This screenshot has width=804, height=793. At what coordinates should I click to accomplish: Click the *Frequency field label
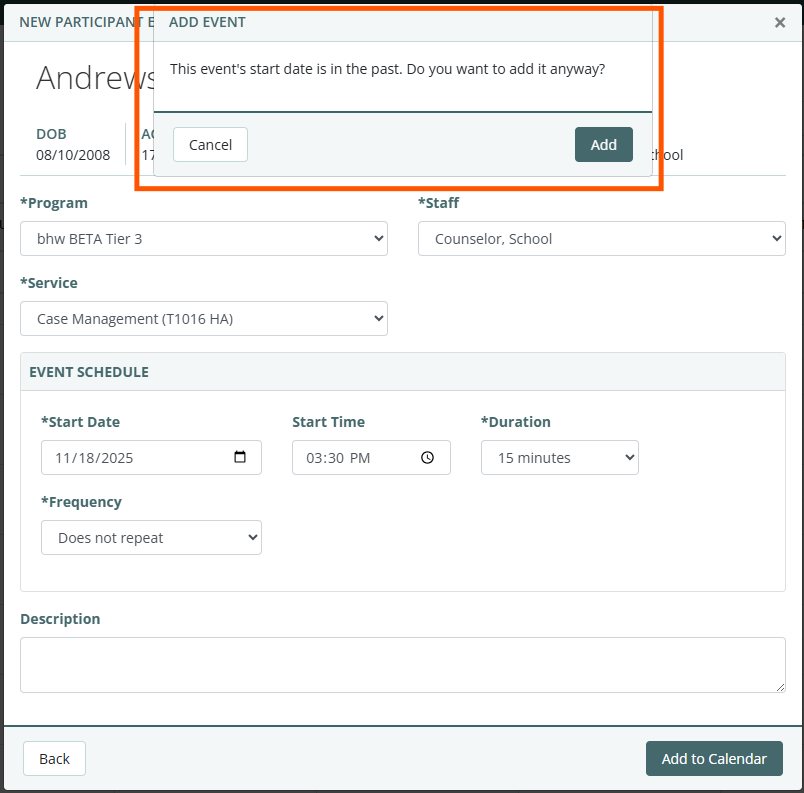tap(82, 502)
